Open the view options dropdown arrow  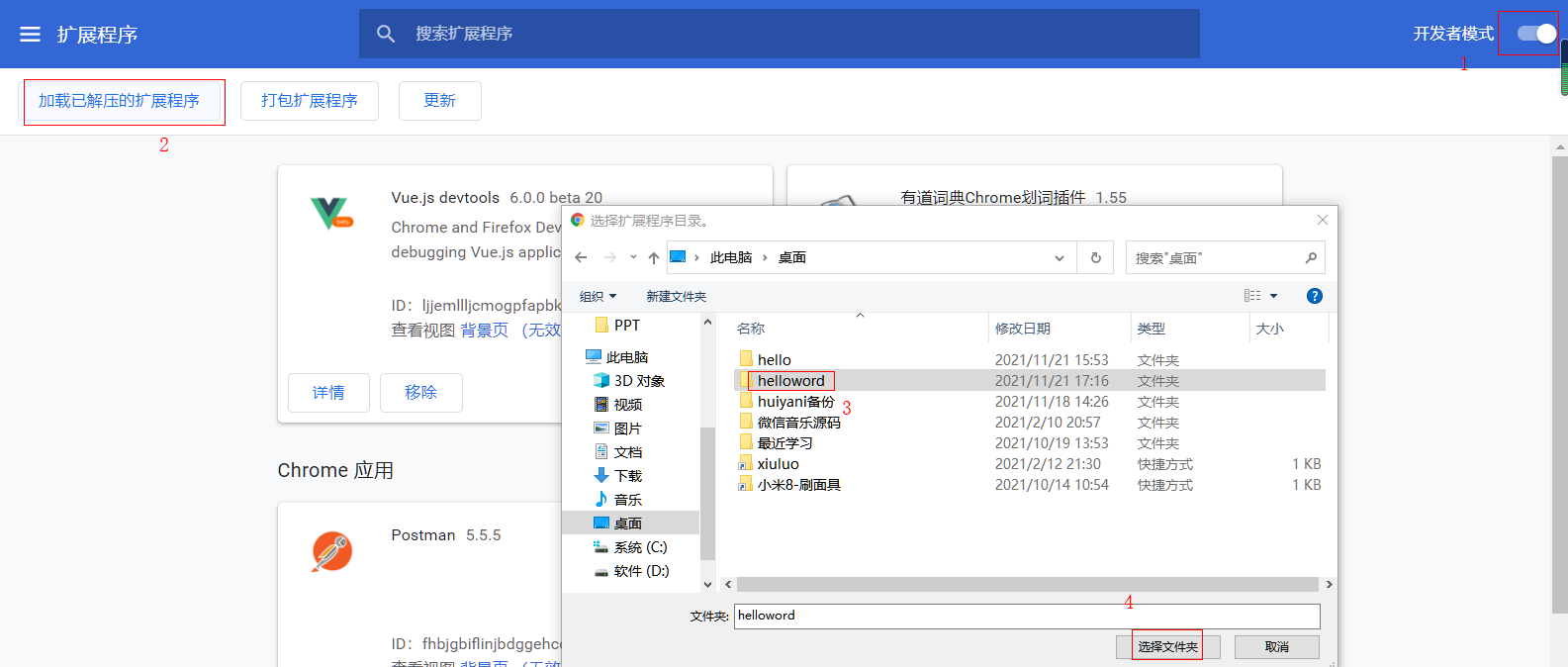point(1273,296)
